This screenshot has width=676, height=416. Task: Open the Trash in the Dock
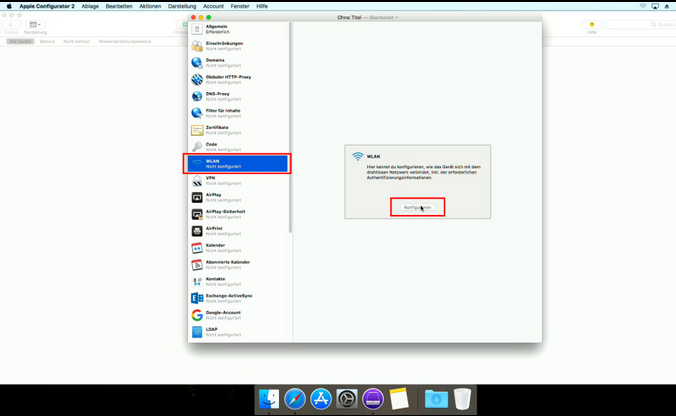(x=462, y=399)
